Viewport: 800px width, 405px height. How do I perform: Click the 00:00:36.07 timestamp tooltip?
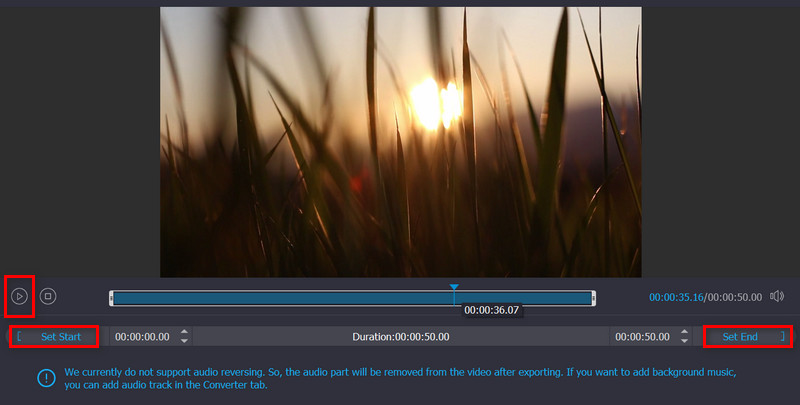(x=492, y=311)
